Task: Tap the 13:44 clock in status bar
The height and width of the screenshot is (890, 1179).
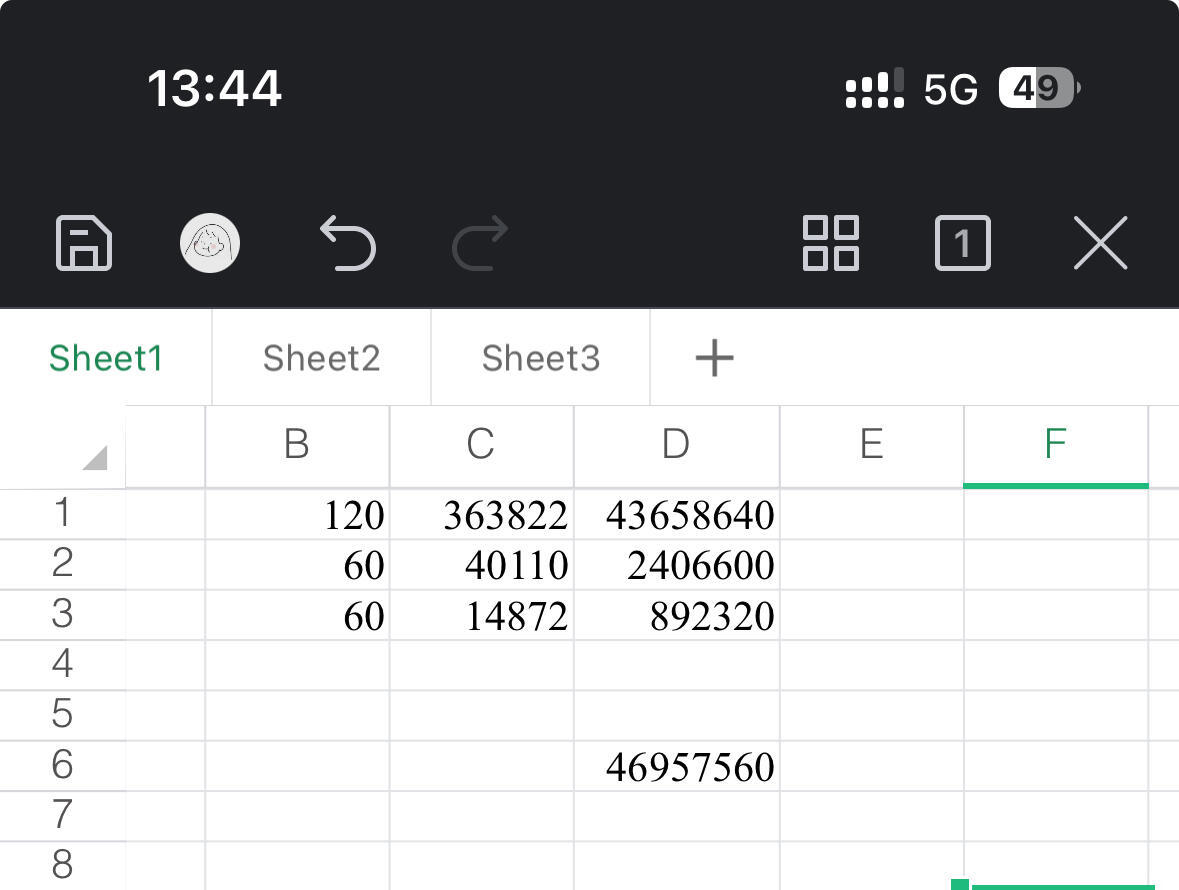Action: click(214, 88)
